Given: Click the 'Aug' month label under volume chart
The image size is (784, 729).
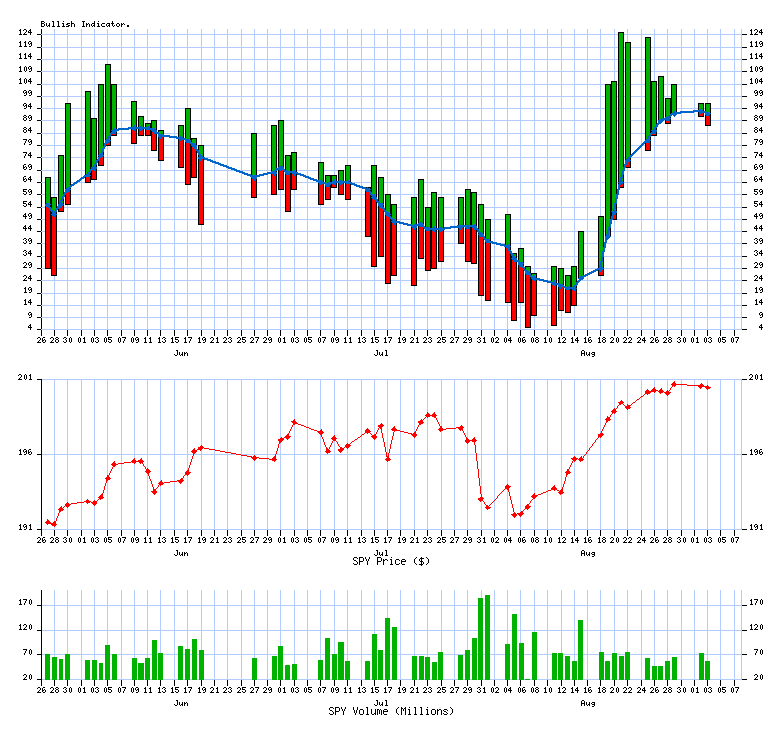Looking at the screenshot, I should (587, 703).
